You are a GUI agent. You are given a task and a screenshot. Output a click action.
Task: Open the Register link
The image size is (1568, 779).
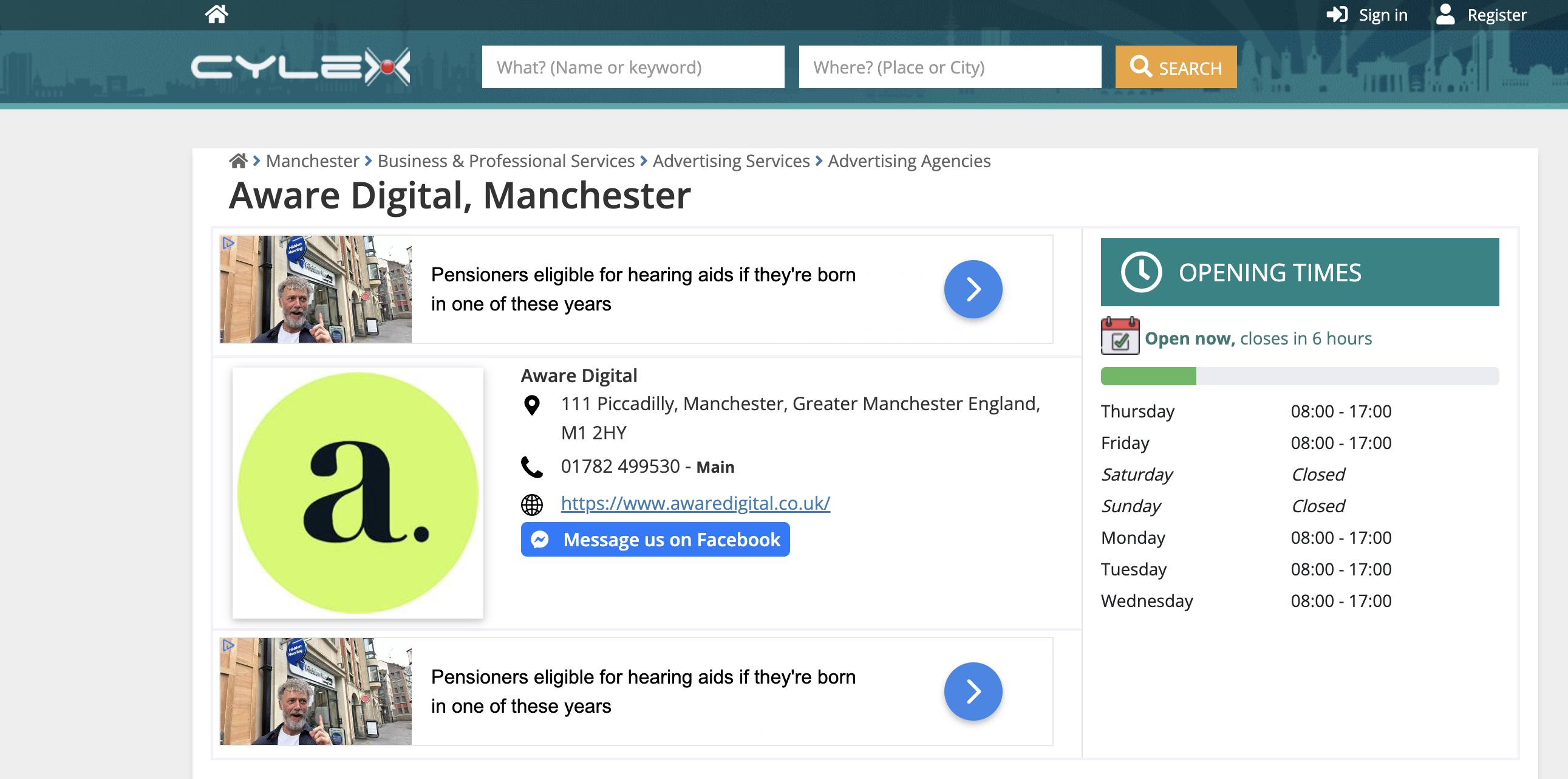1496,15
